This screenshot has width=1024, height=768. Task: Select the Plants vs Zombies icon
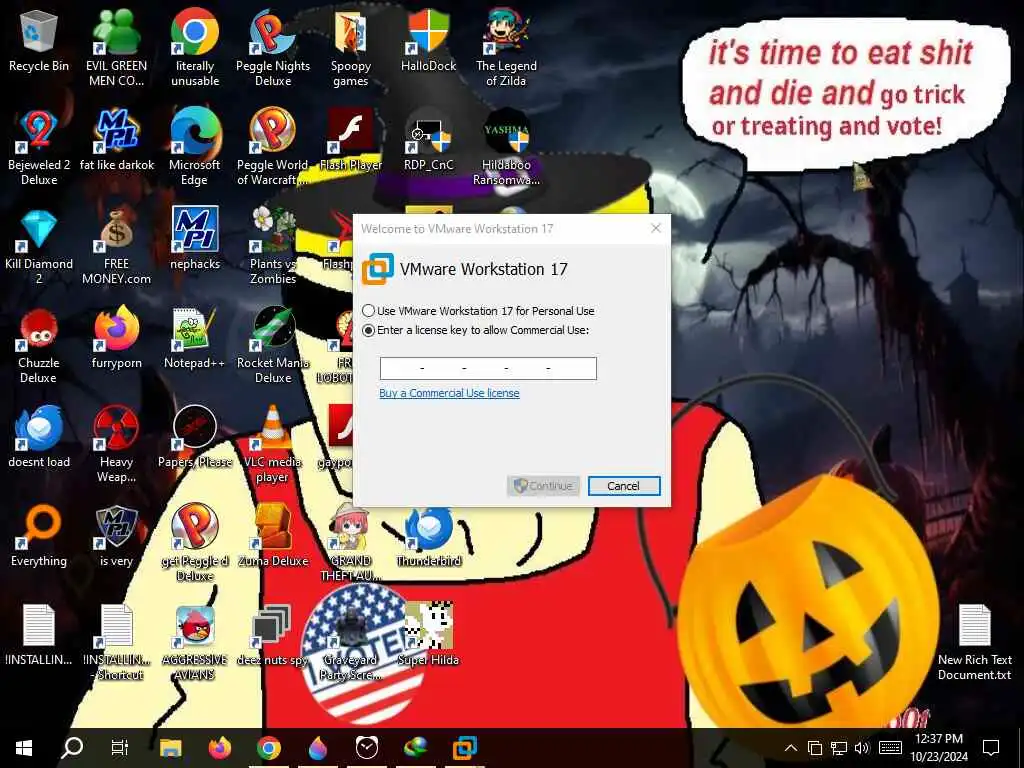(273, 247)
